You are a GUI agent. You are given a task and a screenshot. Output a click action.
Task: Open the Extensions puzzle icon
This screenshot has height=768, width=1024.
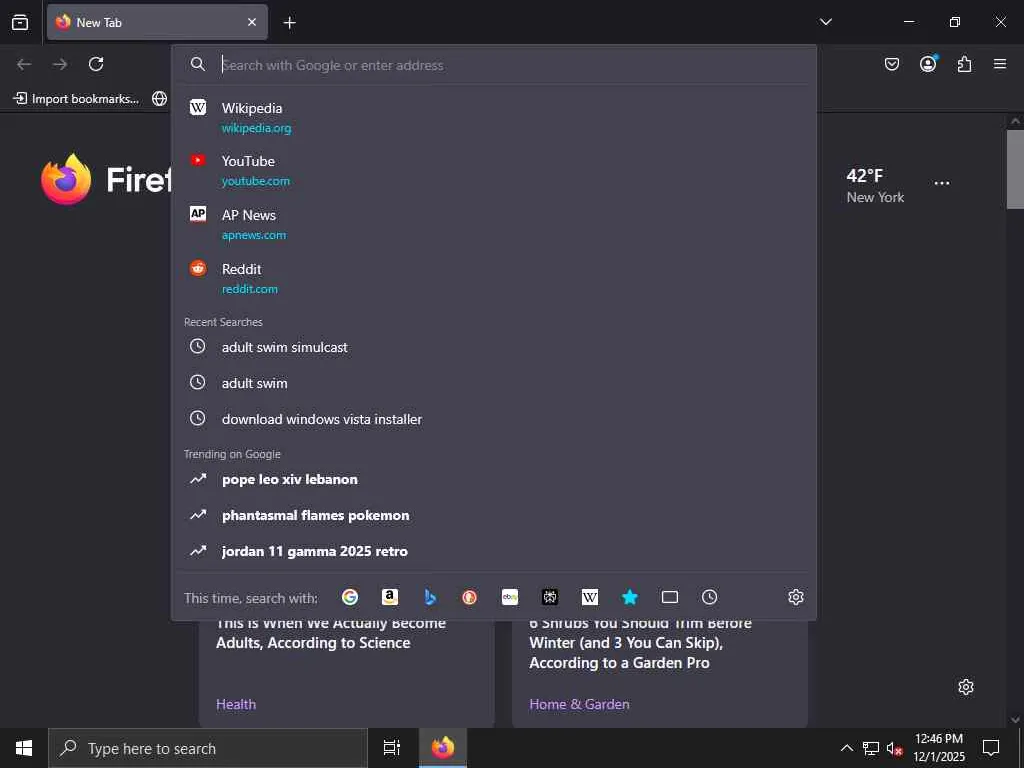point(964,64)
